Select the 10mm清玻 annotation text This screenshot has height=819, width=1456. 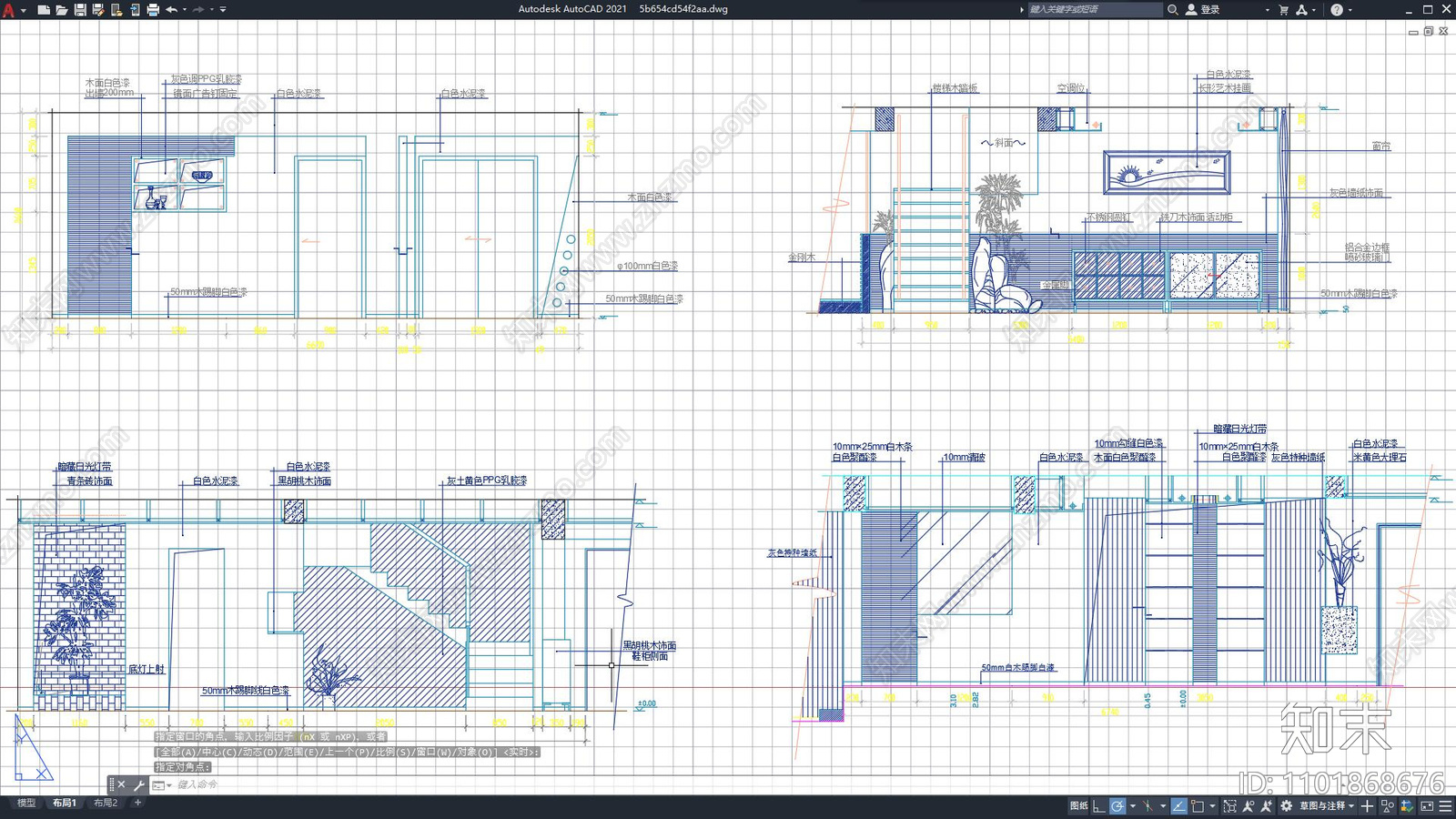click(965, 457)
